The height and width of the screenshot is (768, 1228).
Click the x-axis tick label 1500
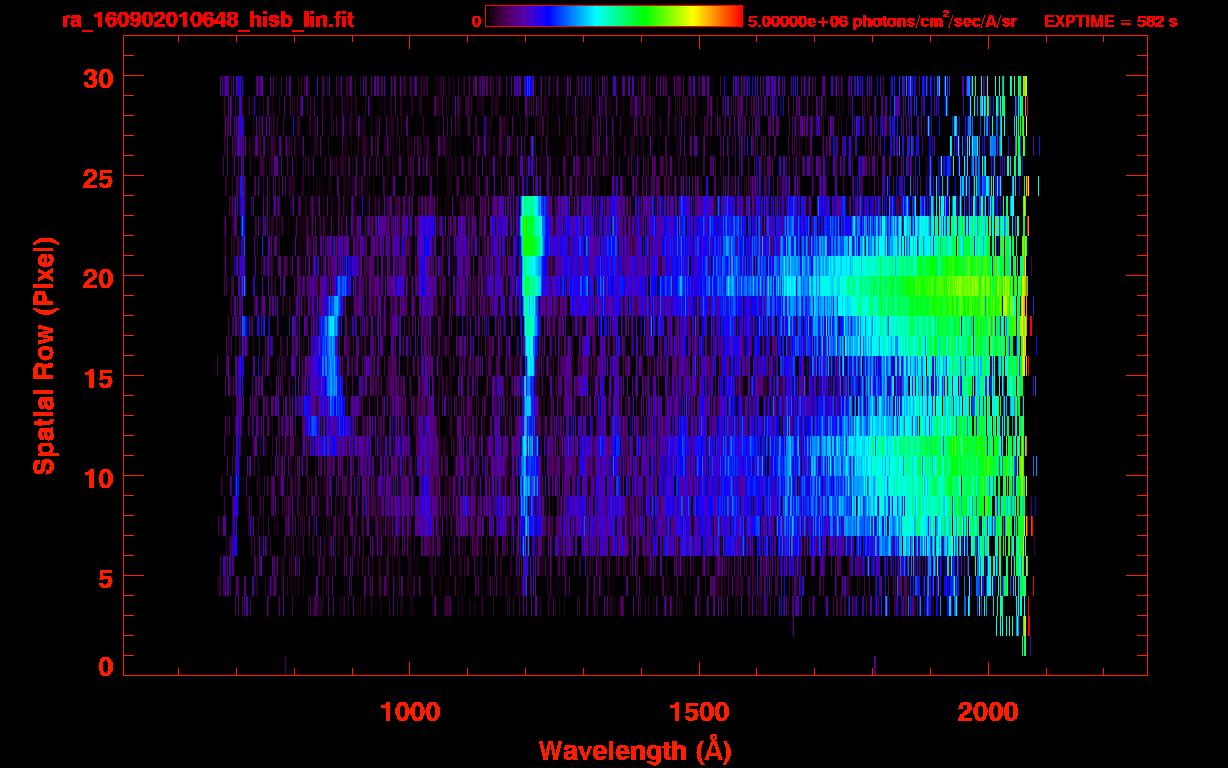click(699, 712)
